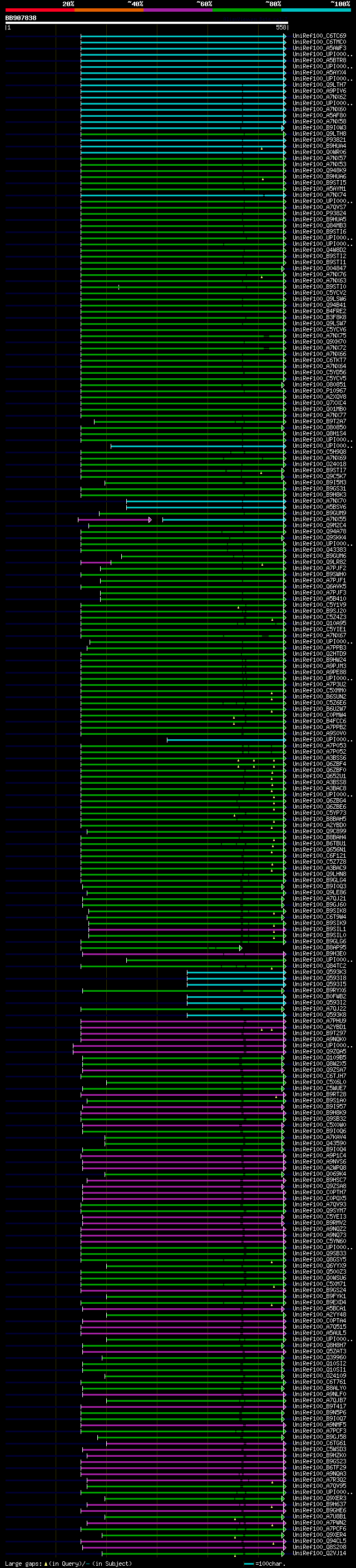Select the UniRef100_C6TG61 label

[319, 1443]
